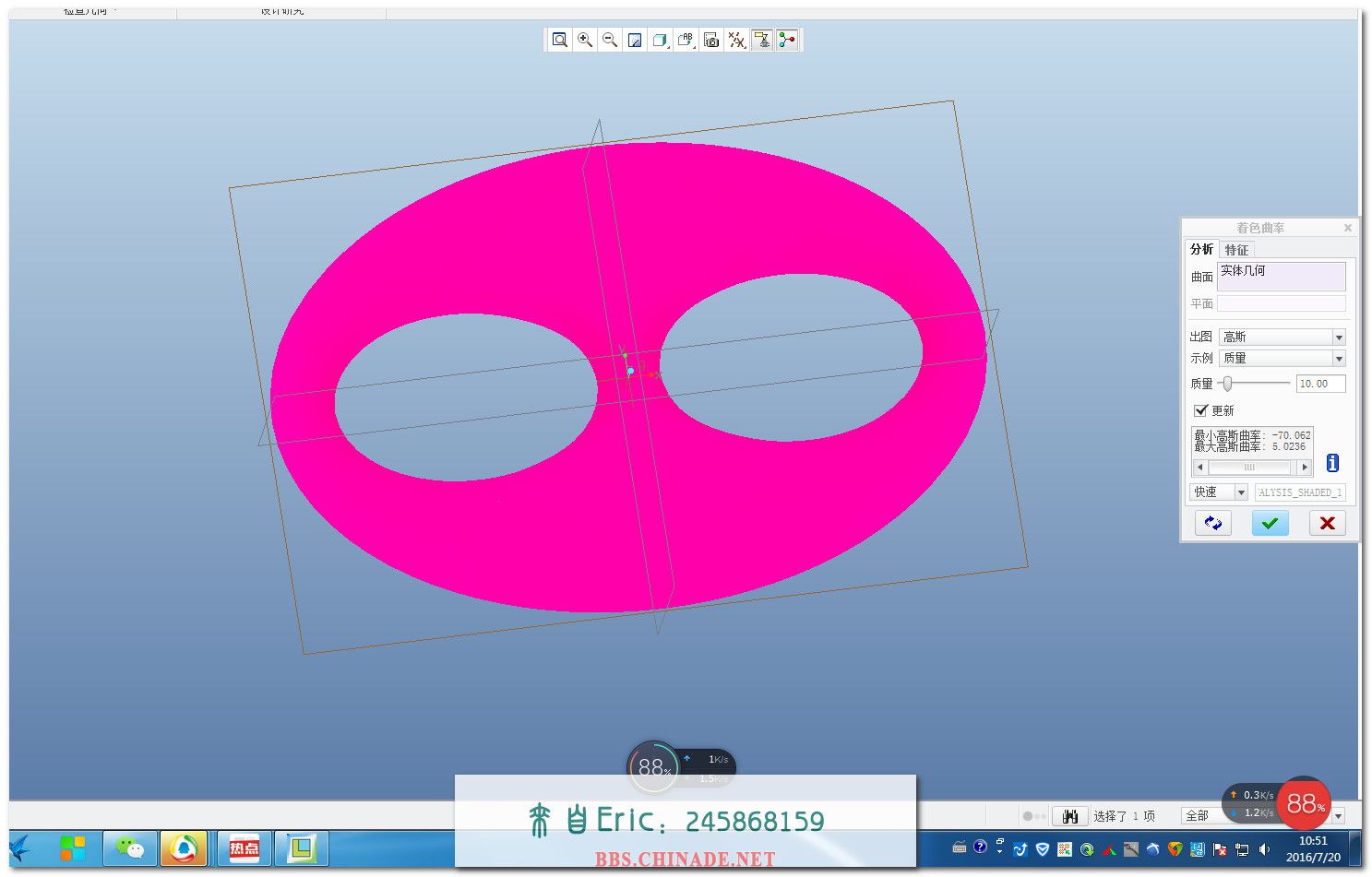Click the repeat analysis blue arrows button
Screen dimensions: 1372x877
tap(1213, 523)
